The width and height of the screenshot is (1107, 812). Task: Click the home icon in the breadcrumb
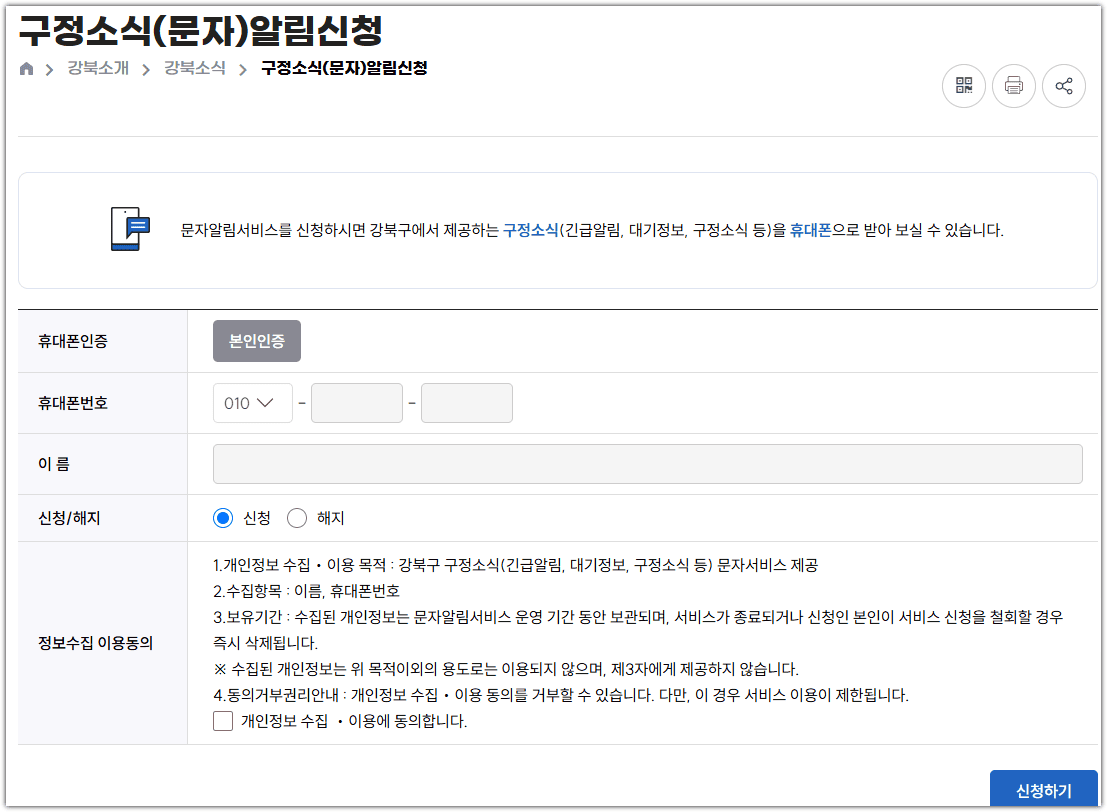[x=26, y=70]
